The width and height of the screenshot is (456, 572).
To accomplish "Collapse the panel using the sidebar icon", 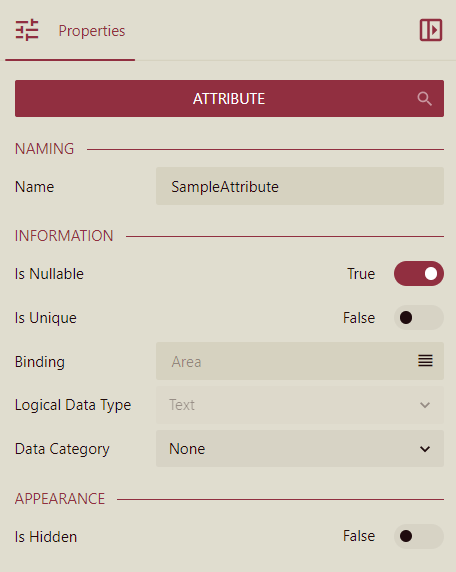I will tap(431, 30).
